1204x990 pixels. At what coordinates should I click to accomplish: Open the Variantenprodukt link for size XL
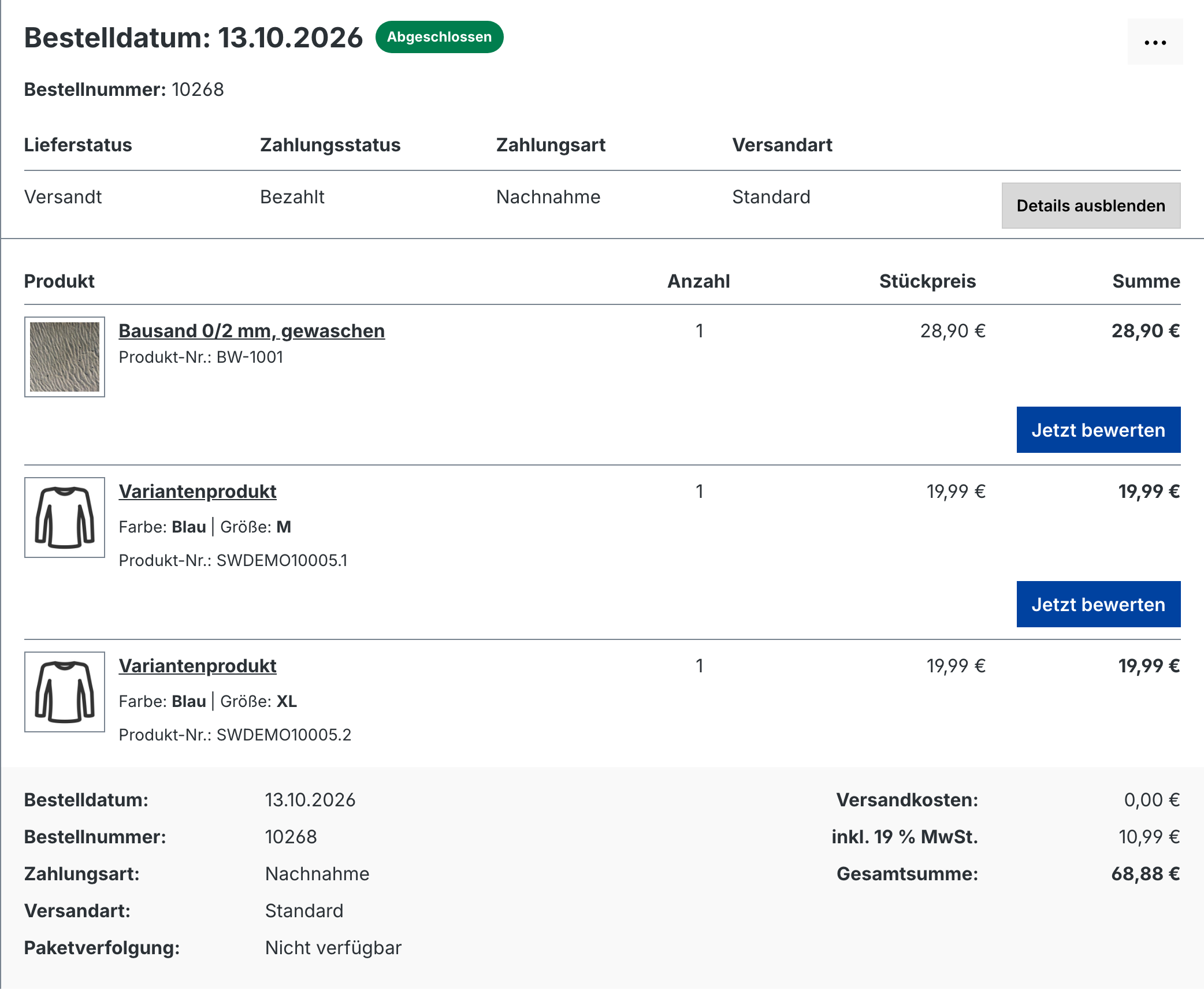point(198,666)
